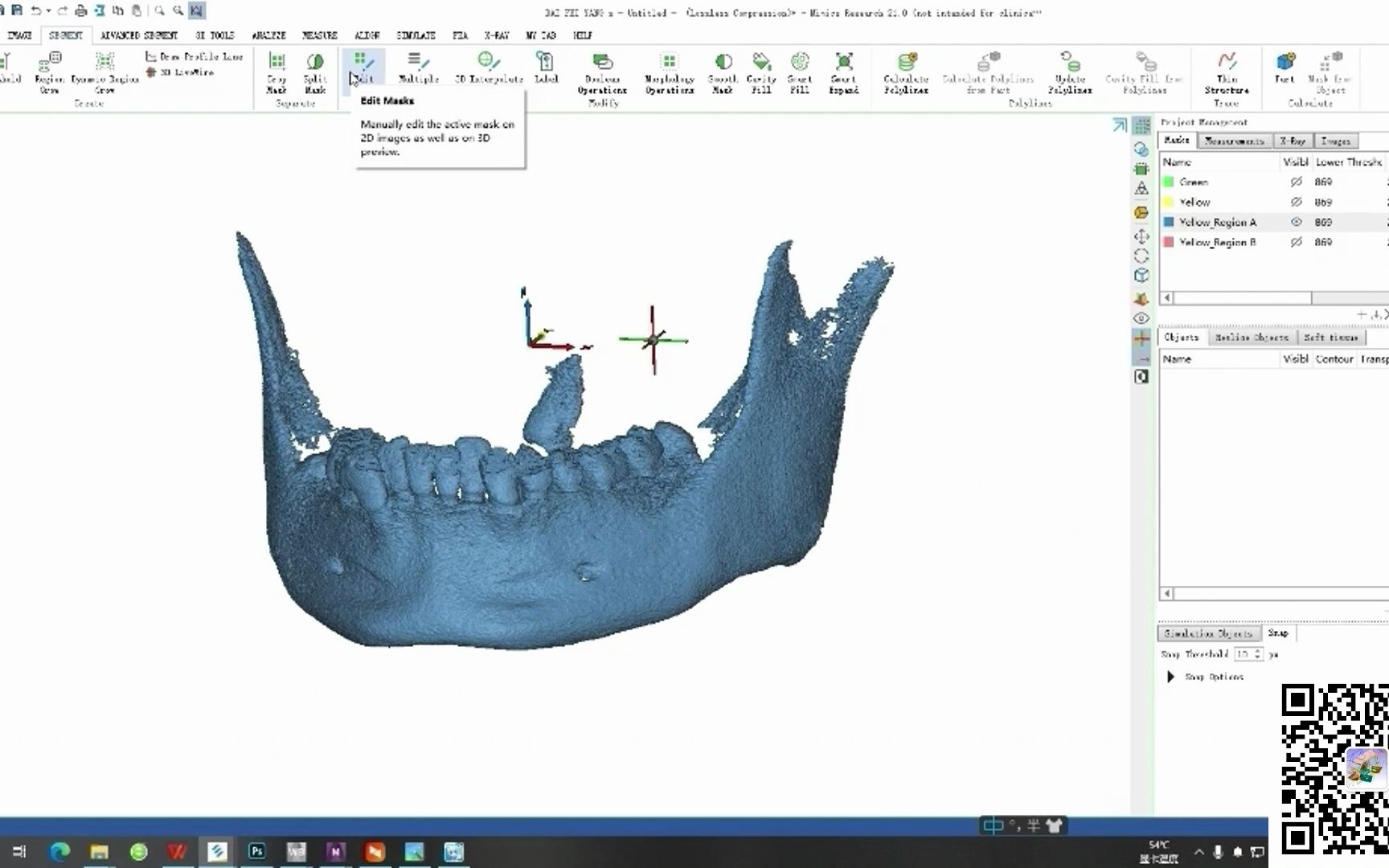Open the 3D TOOLS ribbon tab

pos(215,35)
